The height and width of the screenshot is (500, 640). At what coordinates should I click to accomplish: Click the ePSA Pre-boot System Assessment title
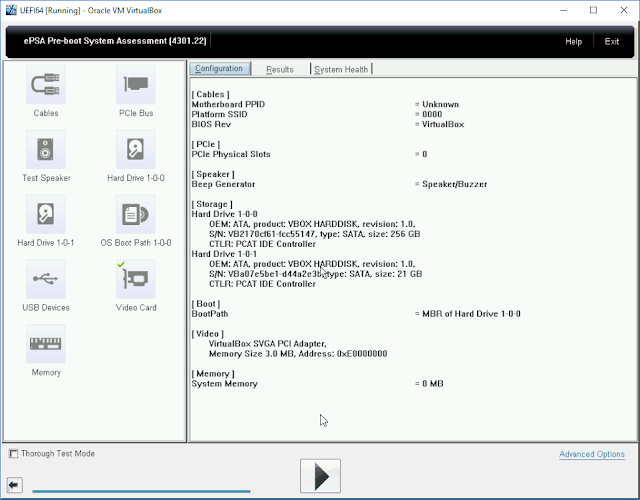(x=115, y=41)
